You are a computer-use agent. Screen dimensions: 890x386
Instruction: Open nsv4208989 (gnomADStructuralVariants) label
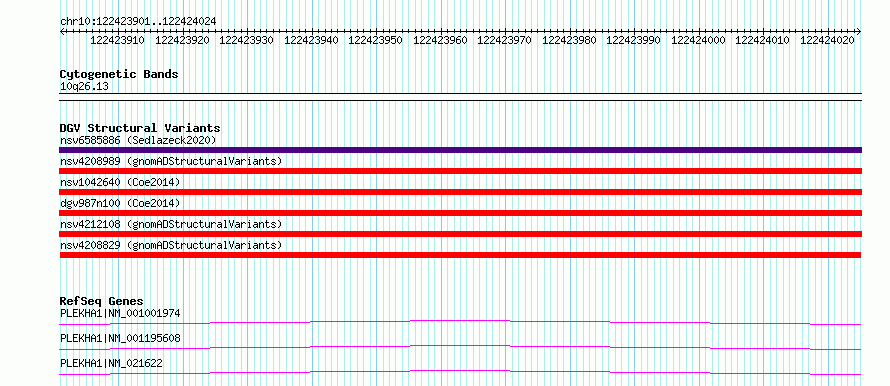[171, 161]
